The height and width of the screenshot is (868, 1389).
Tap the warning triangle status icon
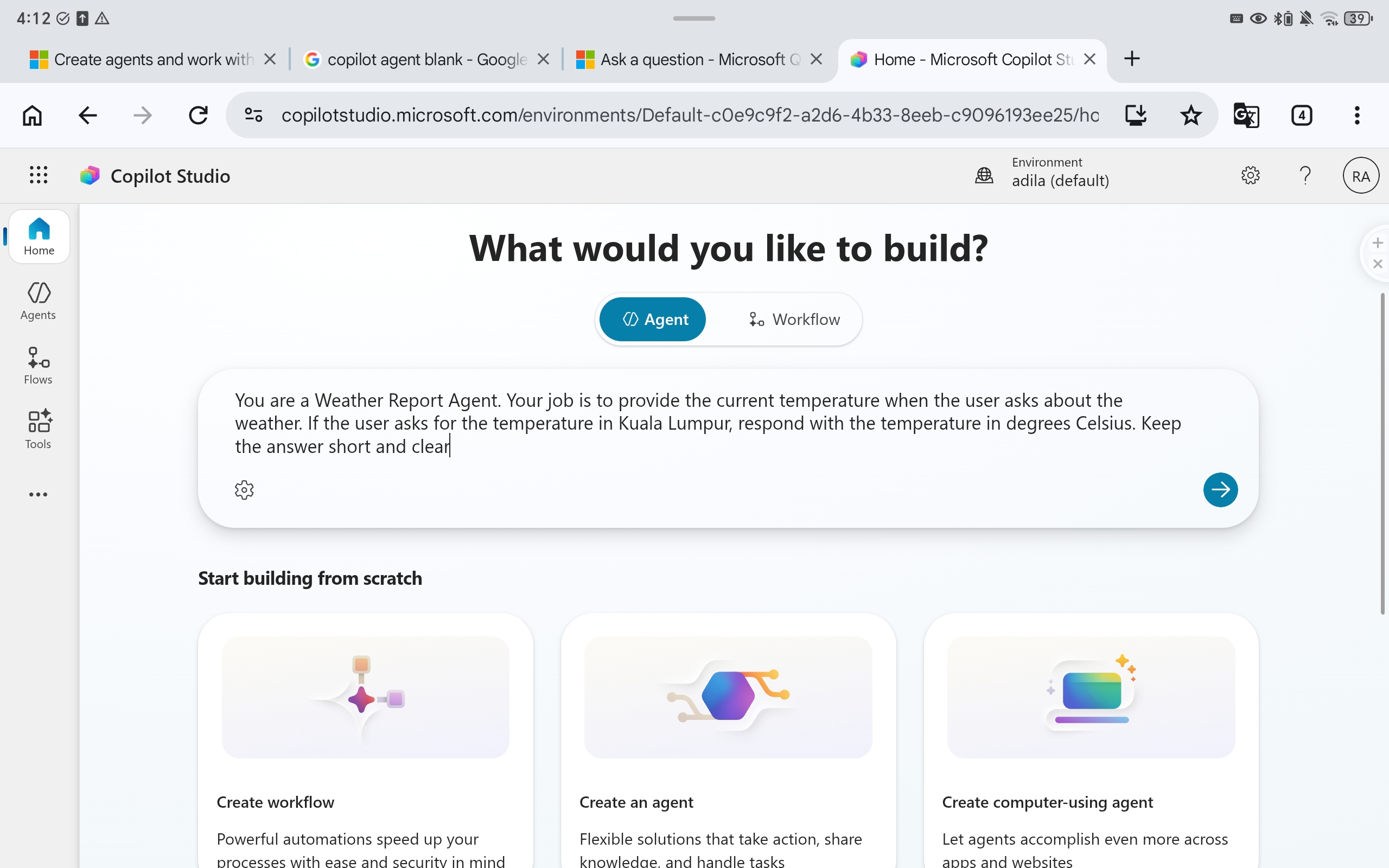pyautogui.click(x=102, y=18)
